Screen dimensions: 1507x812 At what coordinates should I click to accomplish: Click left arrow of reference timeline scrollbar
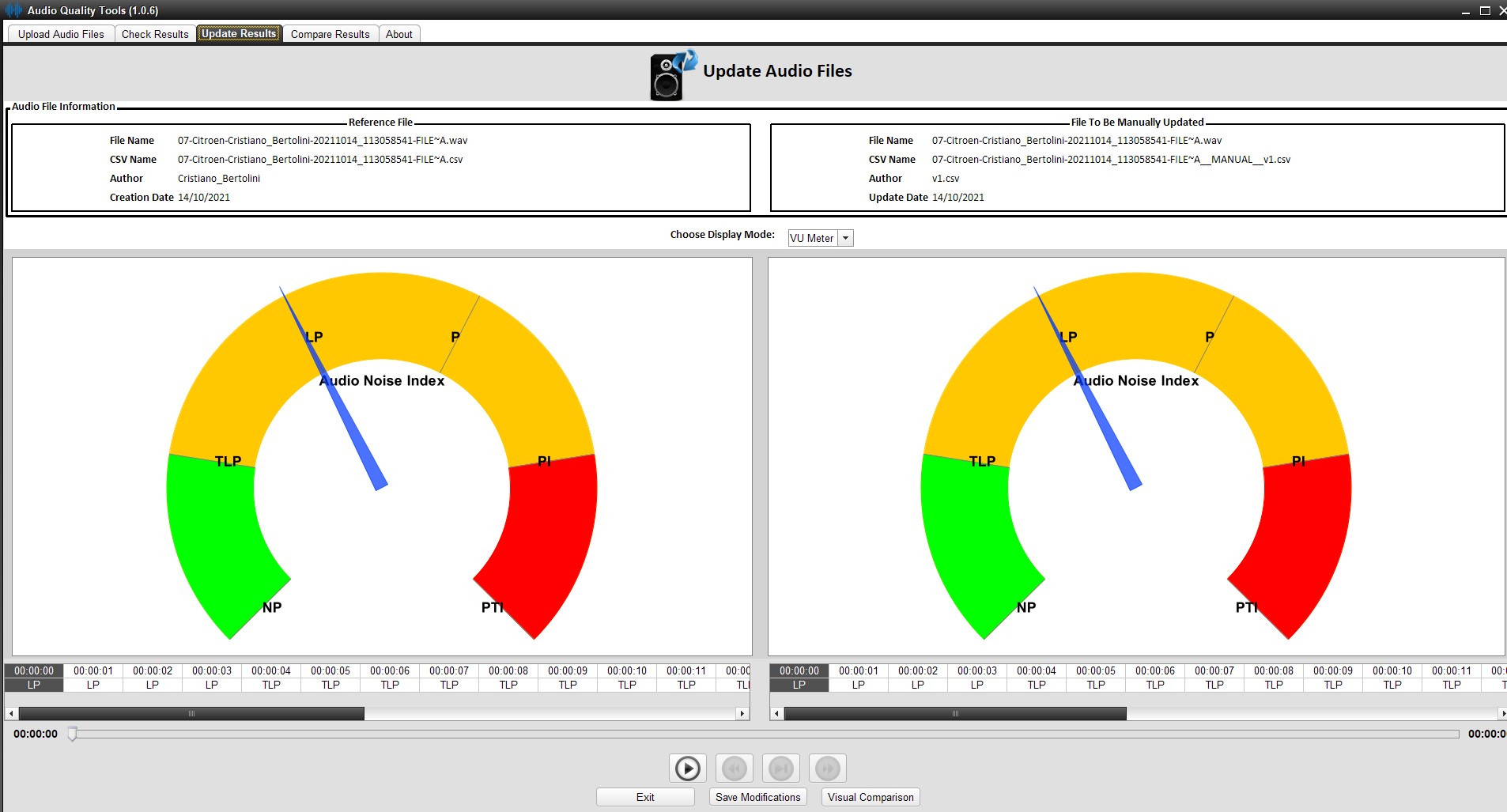click(11, 714)
